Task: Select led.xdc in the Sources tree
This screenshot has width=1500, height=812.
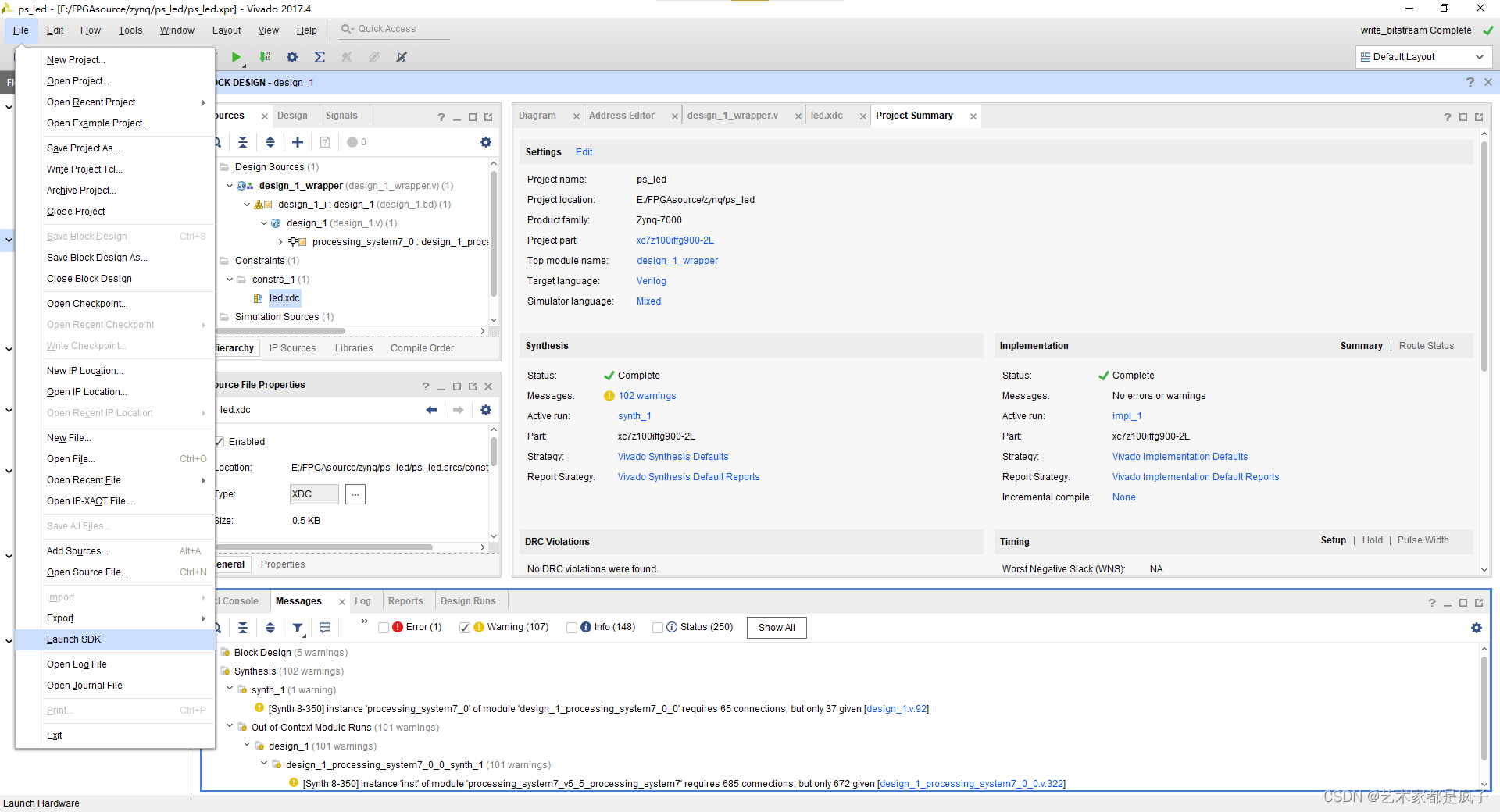Action: click(x=284, y=298)
